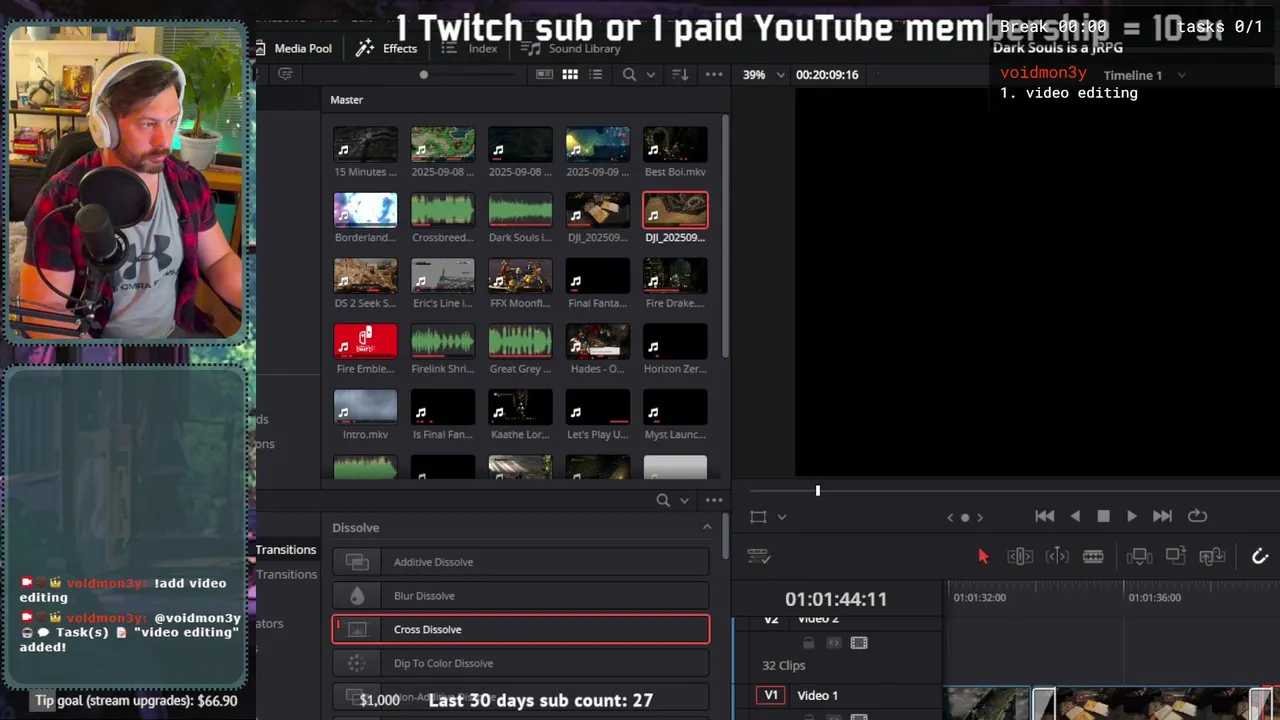Screen dimensions: 1280x720
Task: Activate the Blade Edit Mode tool
Action: (x=1093, y=556)
